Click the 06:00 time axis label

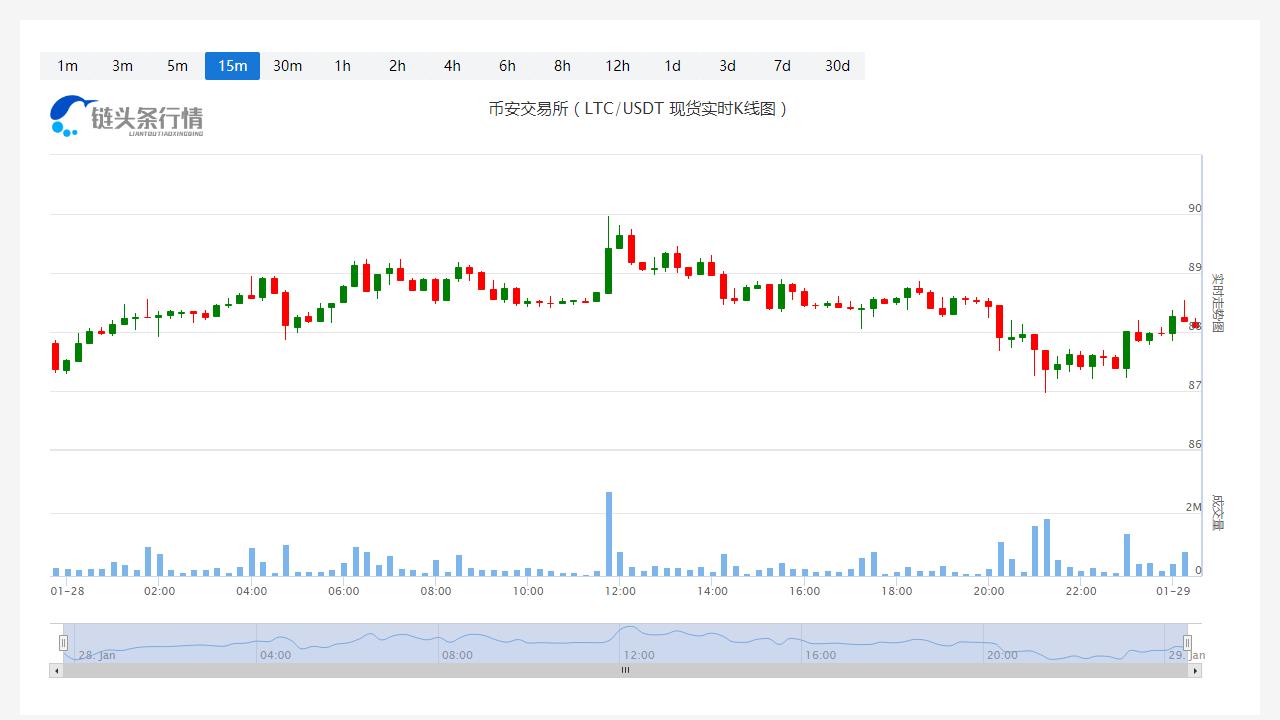(x=343, y=591)
